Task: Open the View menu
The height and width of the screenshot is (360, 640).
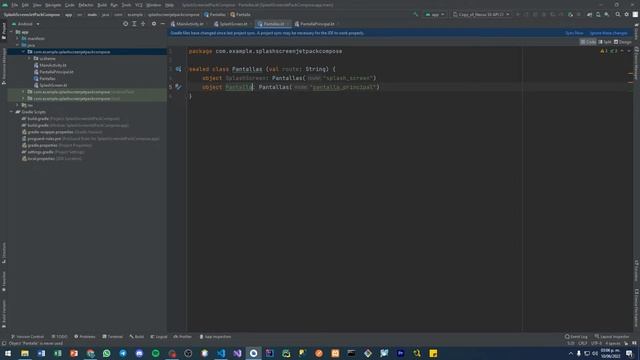Action: (37, 5)
